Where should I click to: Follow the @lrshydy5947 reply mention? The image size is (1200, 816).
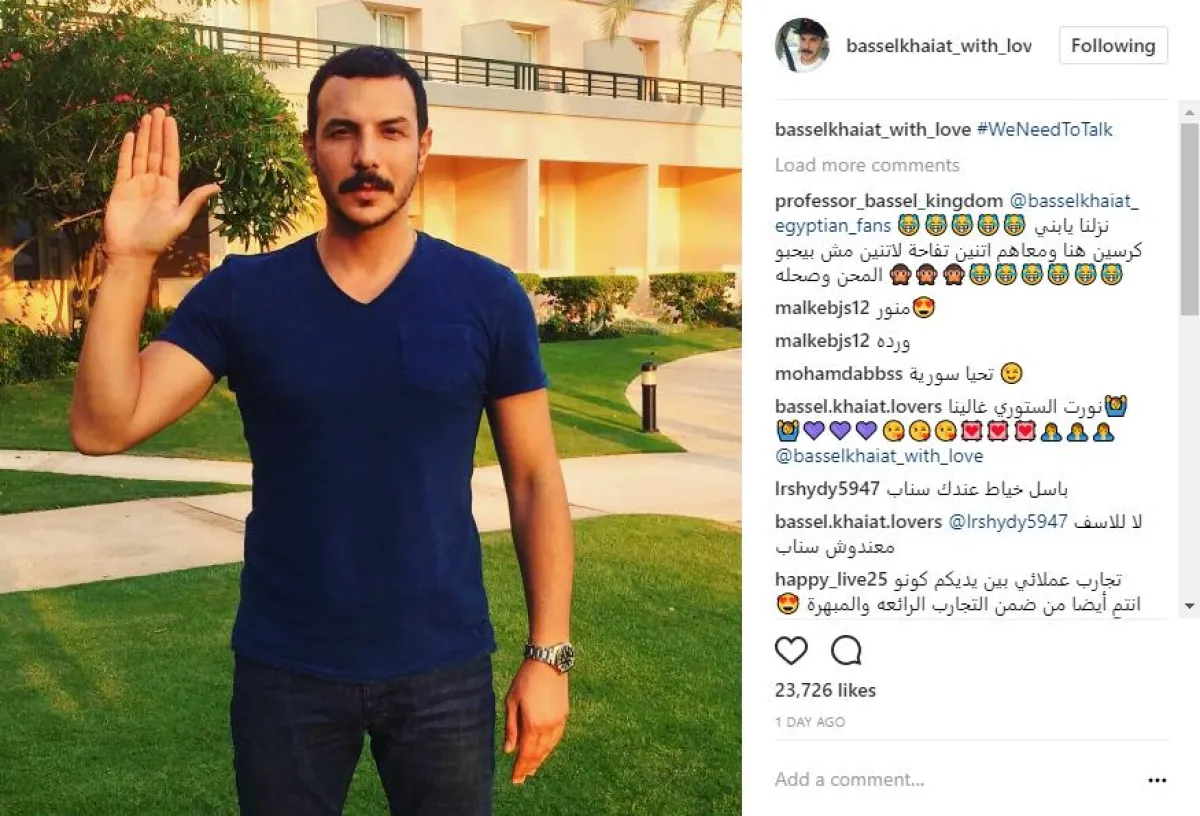point(1007,522)
